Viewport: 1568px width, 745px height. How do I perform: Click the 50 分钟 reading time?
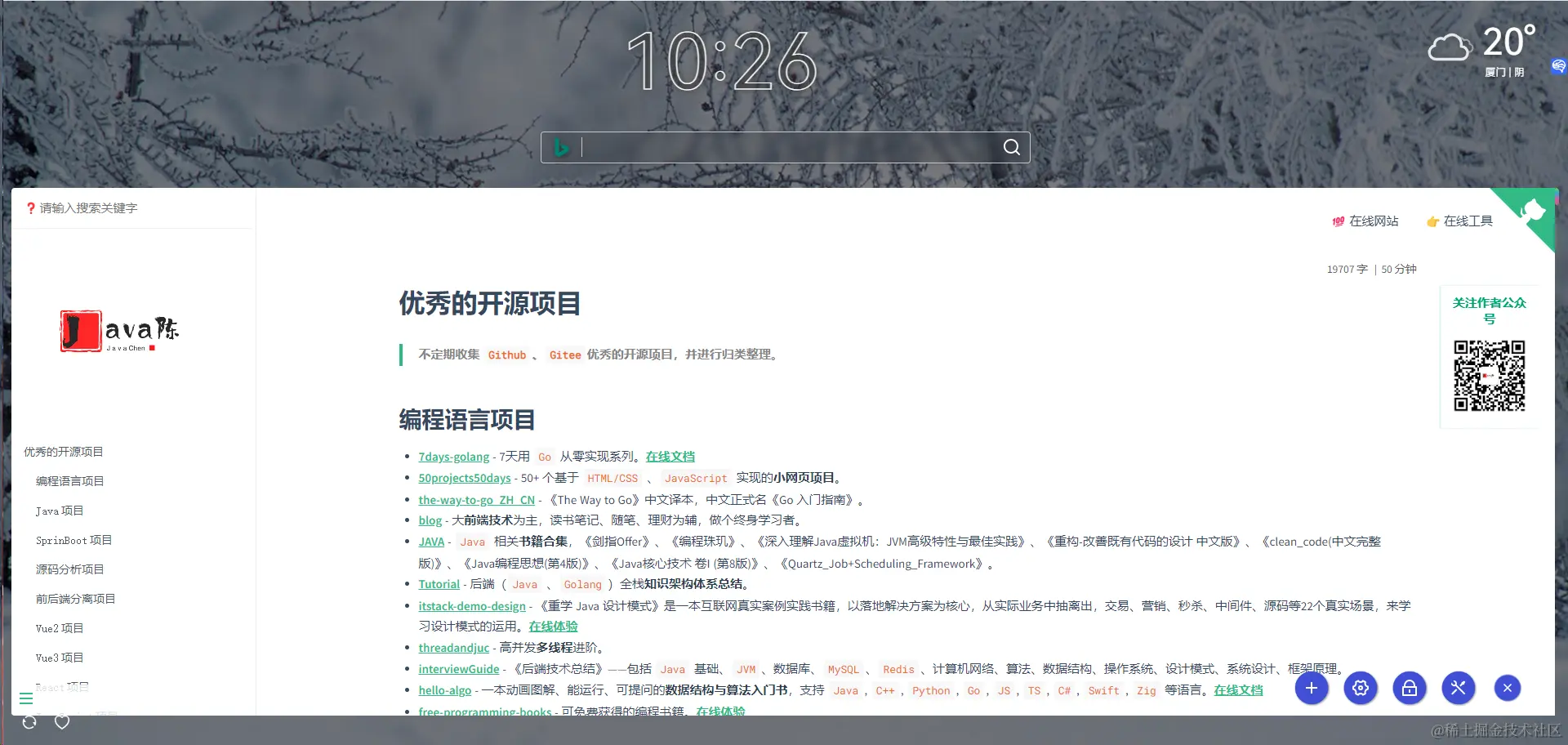[1399, 270]
